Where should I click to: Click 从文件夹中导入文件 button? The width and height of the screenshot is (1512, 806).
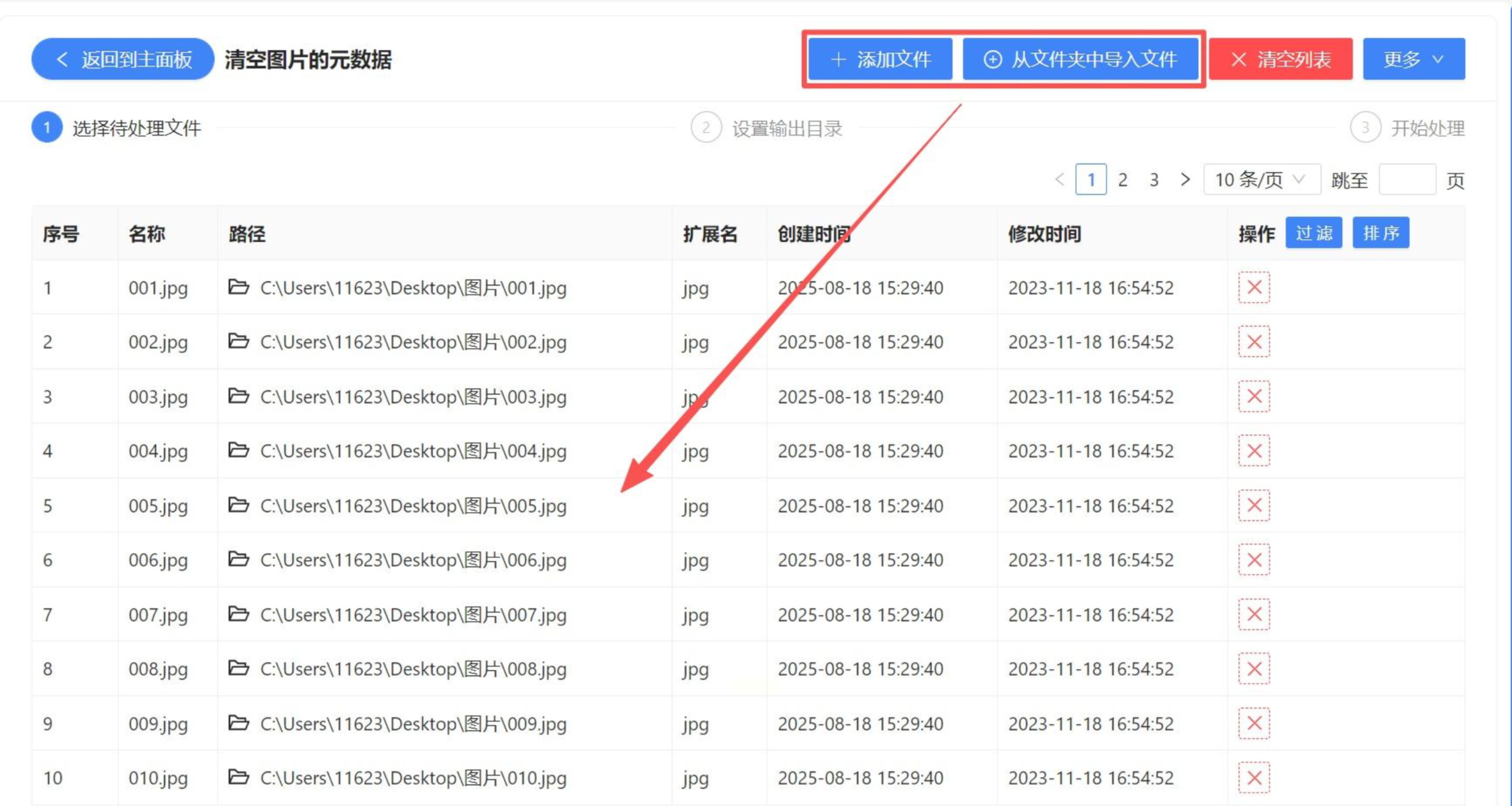[x=1080, y=59]
